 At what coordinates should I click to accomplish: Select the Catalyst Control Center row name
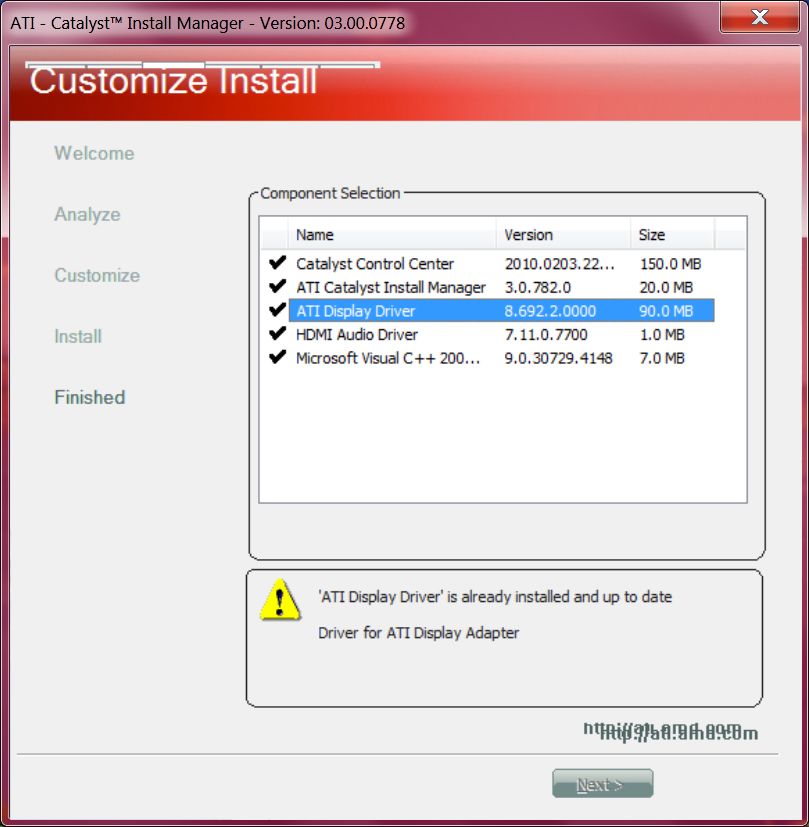[375, 264]
